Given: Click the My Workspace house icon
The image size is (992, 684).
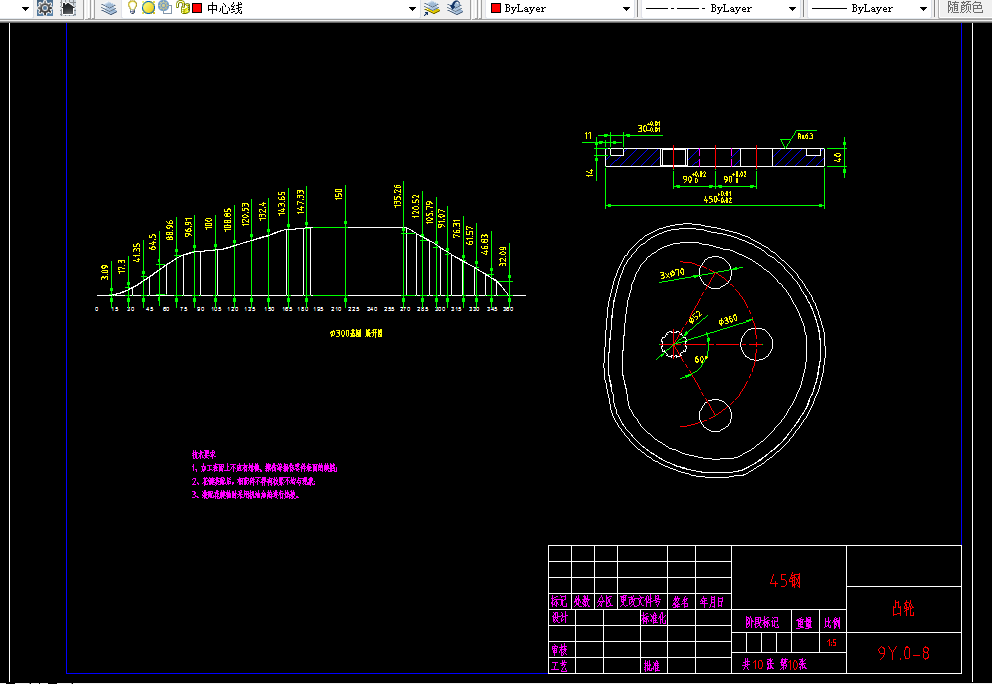Looking at the screenshot, I should click(x=68, y=8).
